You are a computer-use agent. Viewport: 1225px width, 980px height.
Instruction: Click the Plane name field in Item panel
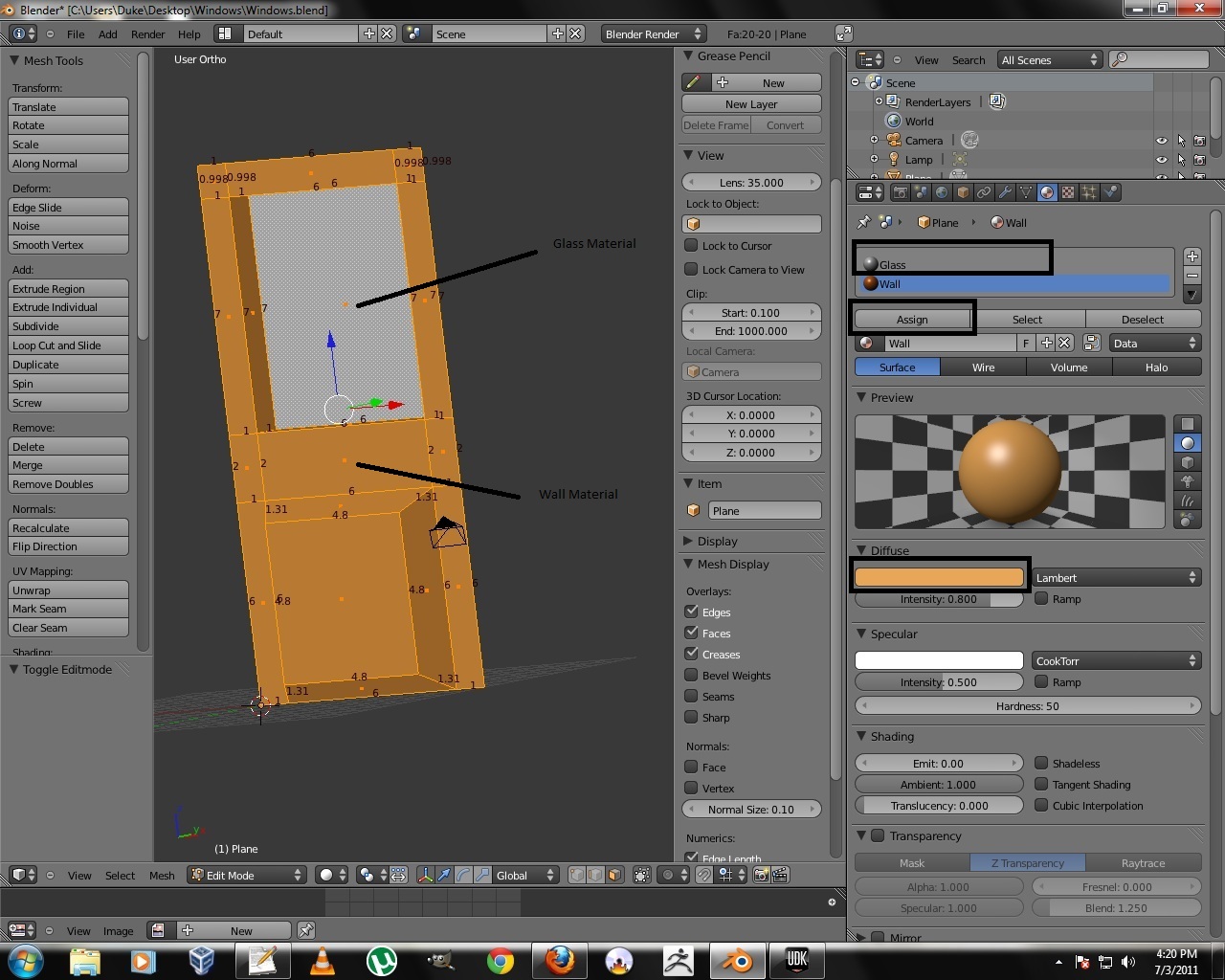click(x=764, y=510)
